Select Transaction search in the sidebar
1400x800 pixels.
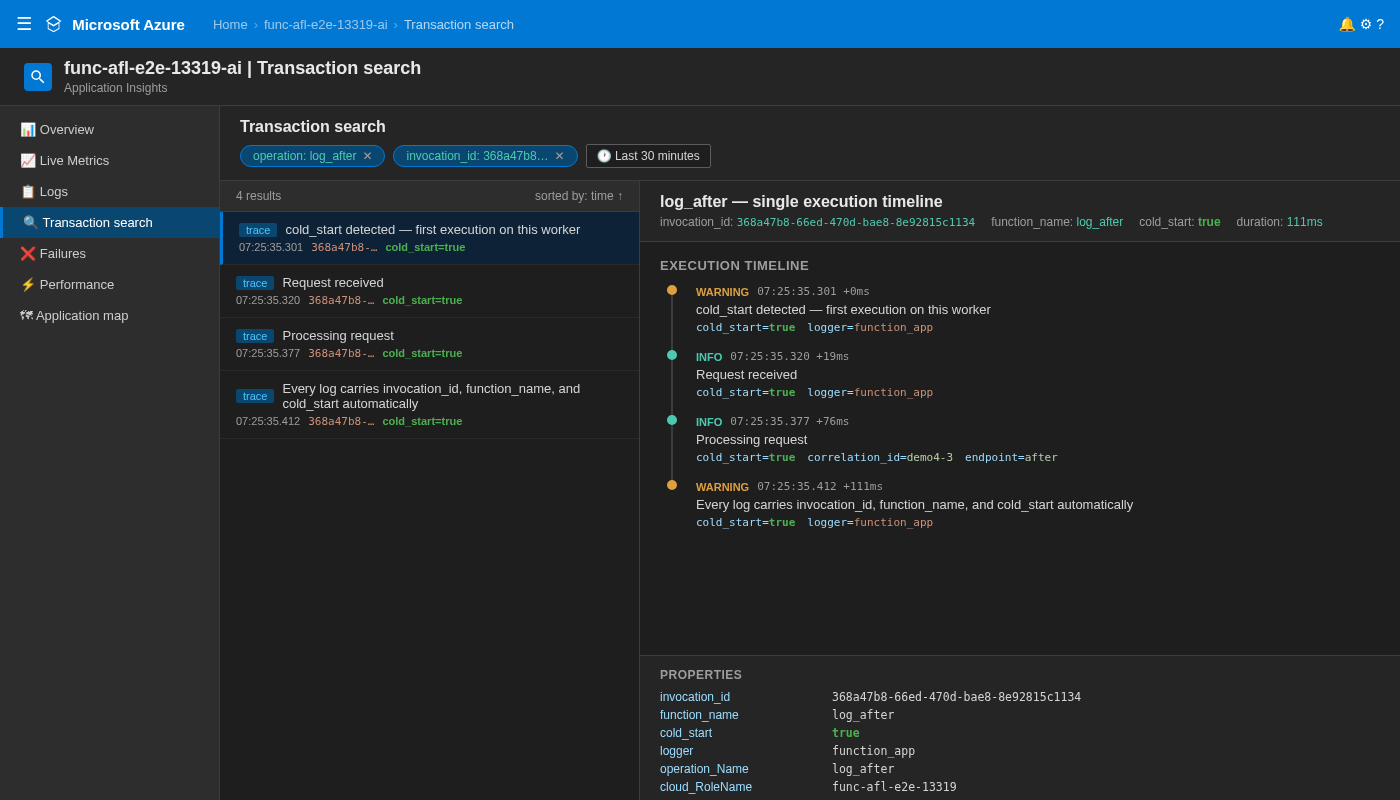pyautogui.click(x=110, y=222)
